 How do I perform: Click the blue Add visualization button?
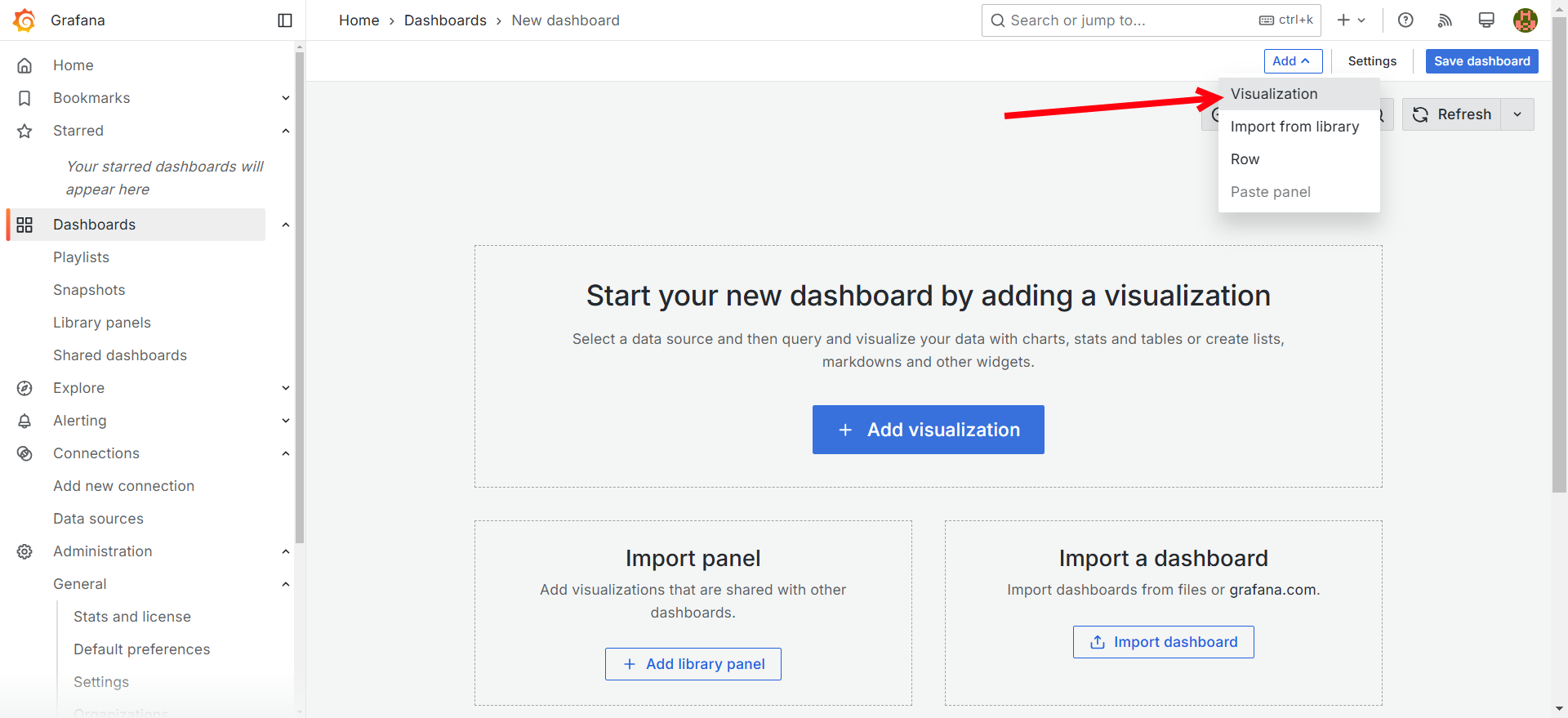pos(928,430)
